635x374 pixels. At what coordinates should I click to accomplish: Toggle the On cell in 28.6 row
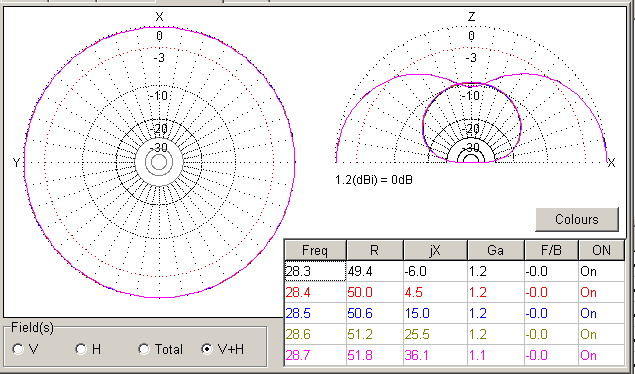pyautogui.click(x=601, y=334)
